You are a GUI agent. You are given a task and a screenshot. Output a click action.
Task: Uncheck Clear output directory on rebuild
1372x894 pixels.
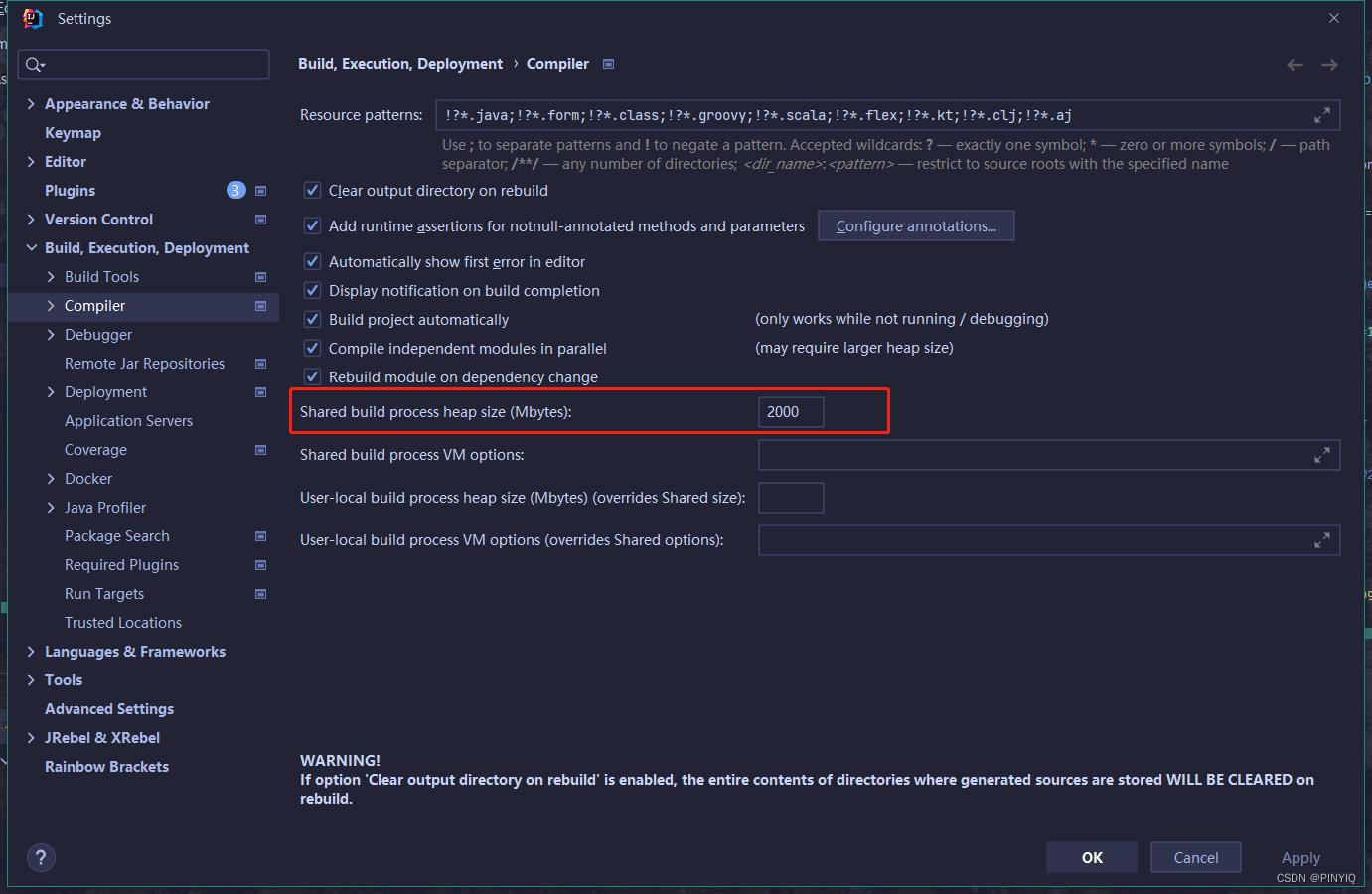tap(312, 190)
